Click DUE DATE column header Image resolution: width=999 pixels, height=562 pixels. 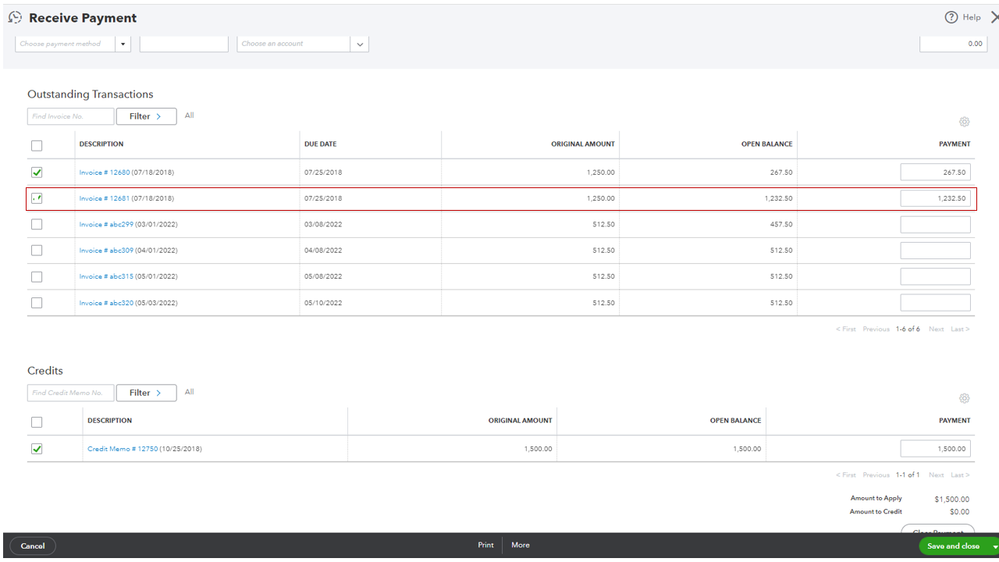coord(320,144)
